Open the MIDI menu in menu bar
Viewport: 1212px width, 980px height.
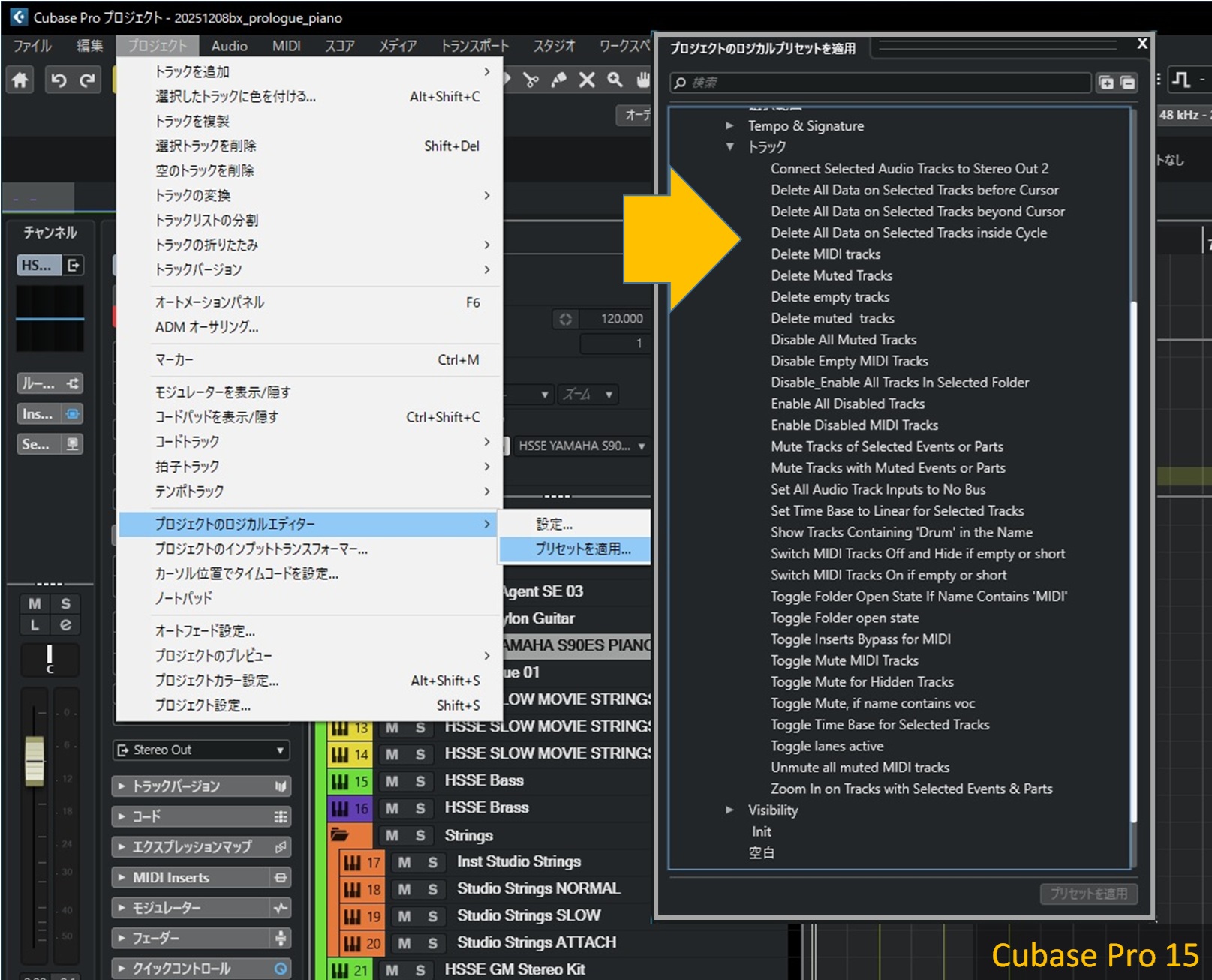286,46
